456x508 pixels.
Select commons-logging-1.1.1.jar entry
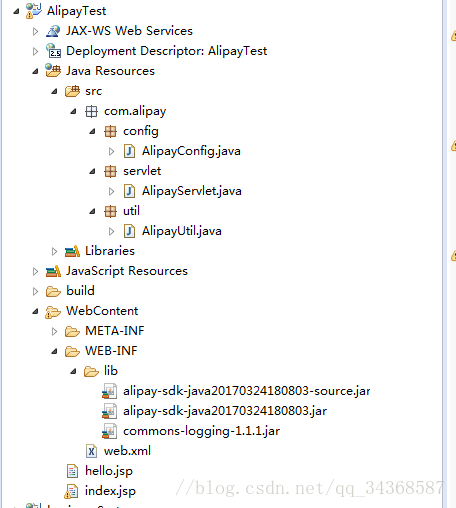(x=201, y=431)
